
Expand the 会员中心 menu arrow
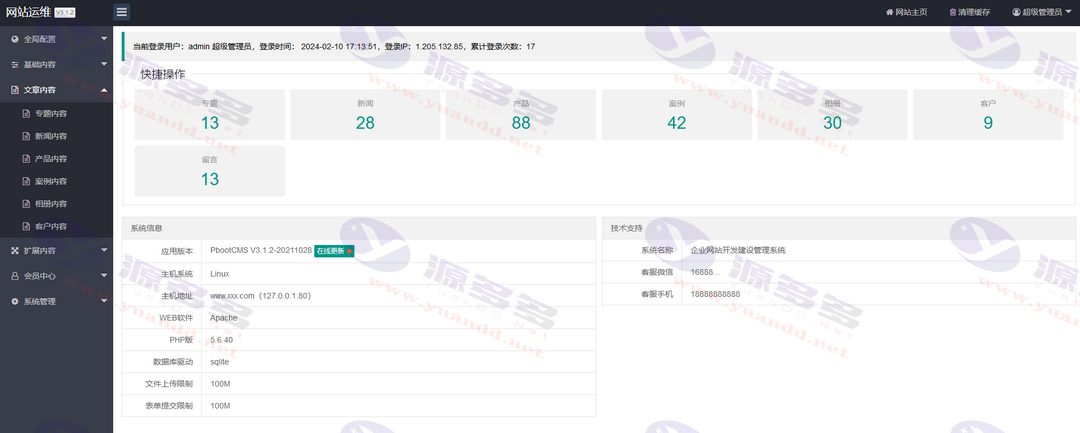click(104, 276)
